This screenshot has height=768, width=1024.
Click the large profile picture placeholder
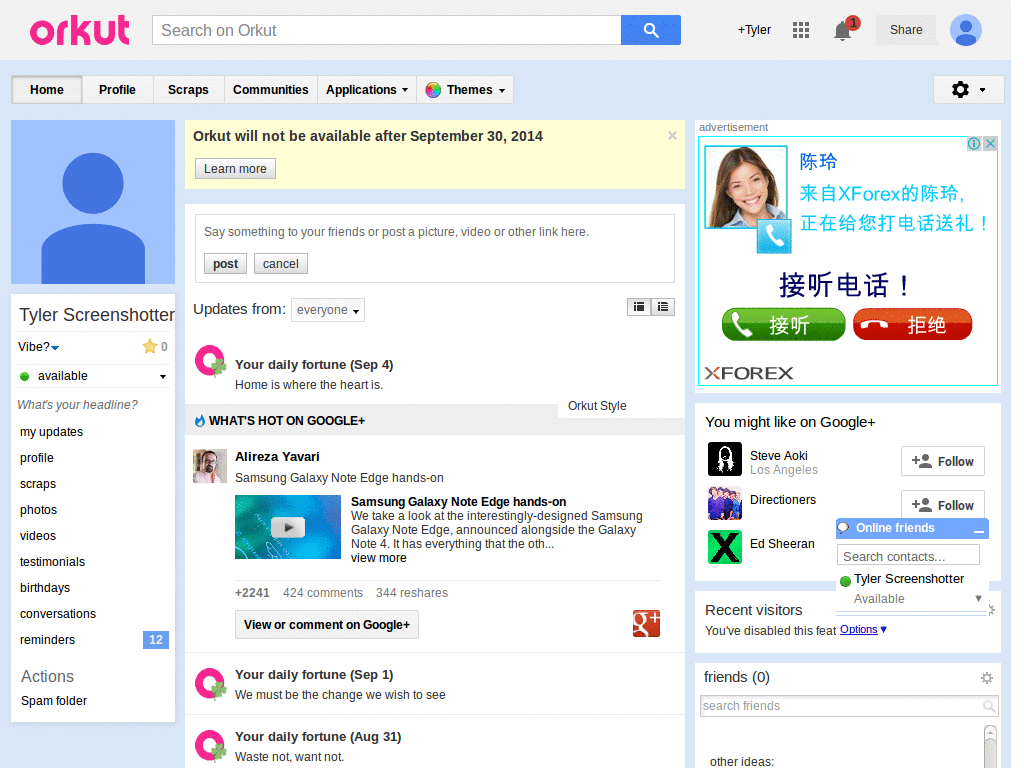93,202
